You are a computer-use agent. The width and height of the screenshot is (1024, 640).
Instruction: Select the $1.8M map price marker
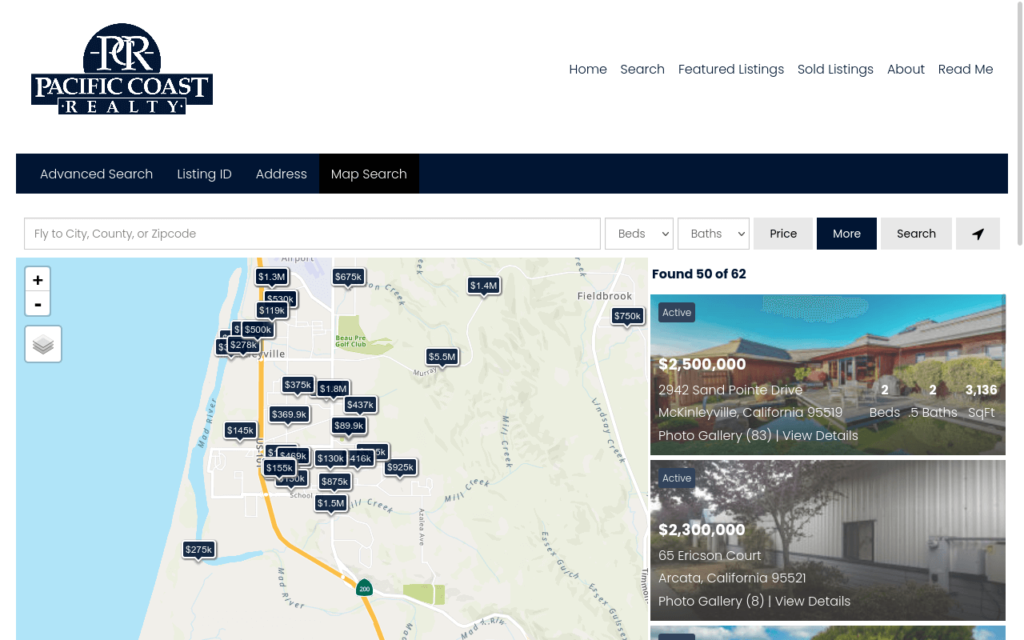click(x=333, y=389)
